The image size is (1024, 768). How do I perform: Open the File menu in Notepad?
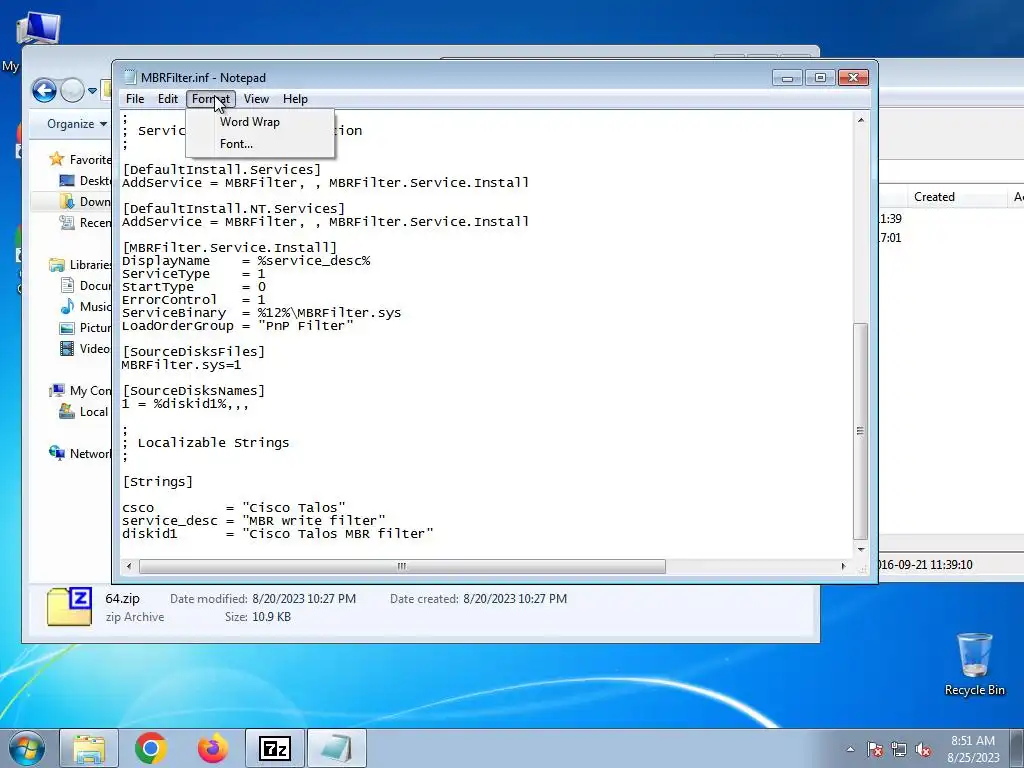pos(135,99)
